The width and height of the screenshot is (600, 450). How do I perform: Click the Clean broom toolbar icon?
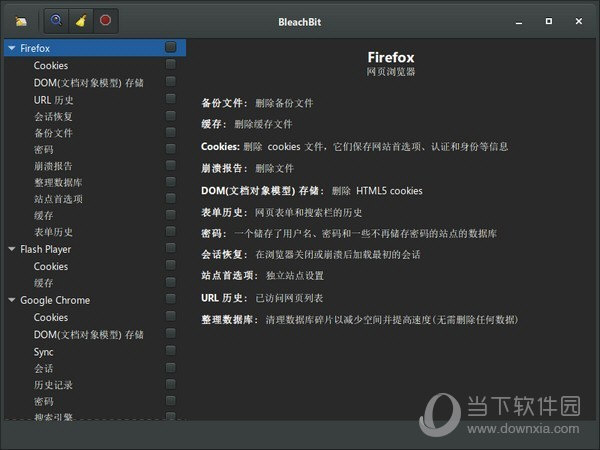click(x=81, y=21)
